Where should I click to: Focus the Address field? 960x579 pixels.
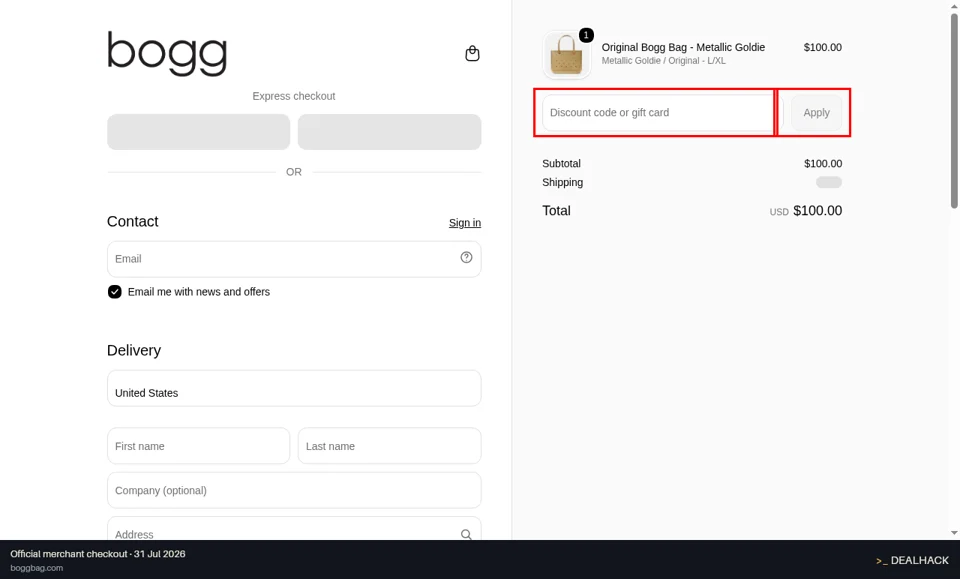294,529
